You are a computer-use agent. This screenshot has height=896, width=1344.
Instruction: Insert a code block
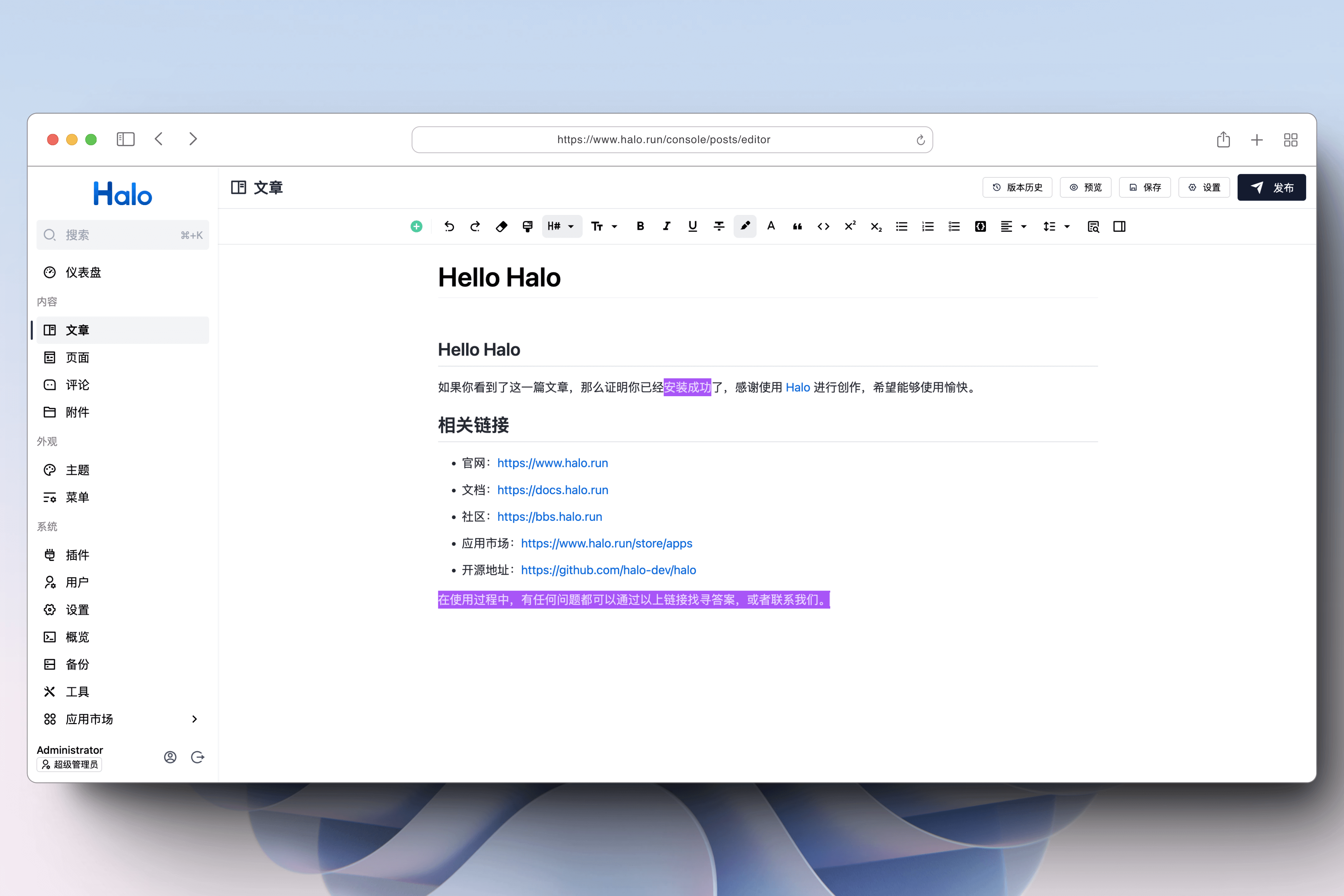pyautogui.click(x=981, y=226)
